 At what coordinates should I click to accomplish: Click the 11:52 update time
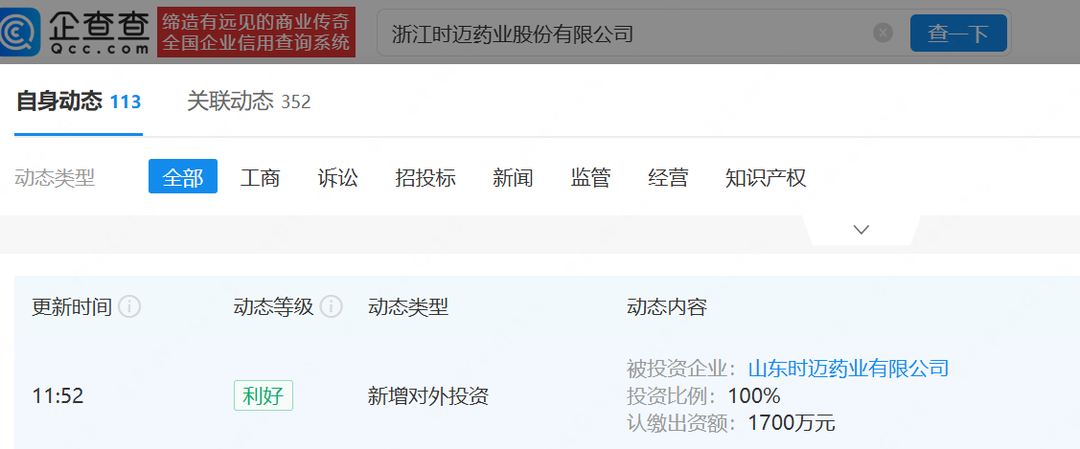click(x=58, y=396)
